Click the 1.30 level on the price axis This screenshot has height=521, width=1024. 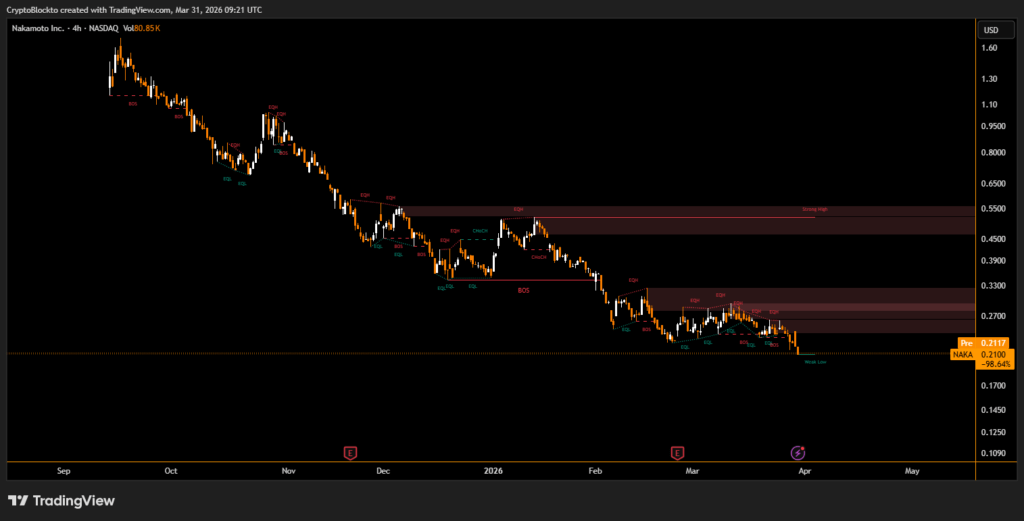point(990,79)
